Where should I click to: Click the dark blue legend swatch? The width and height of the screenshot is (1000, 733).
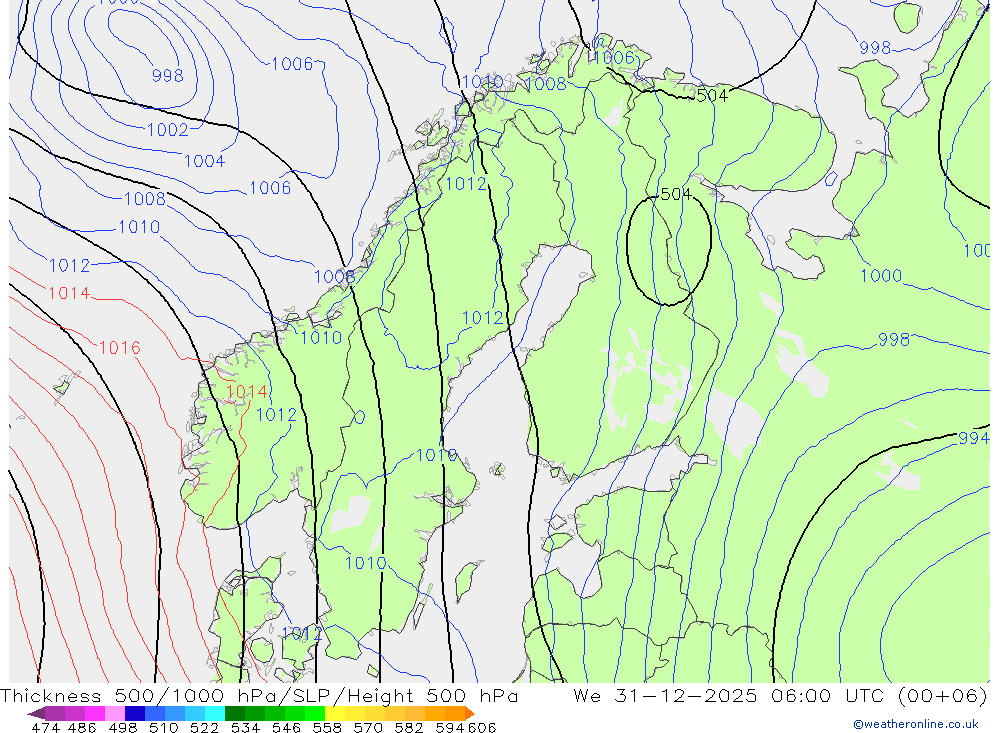135,713
